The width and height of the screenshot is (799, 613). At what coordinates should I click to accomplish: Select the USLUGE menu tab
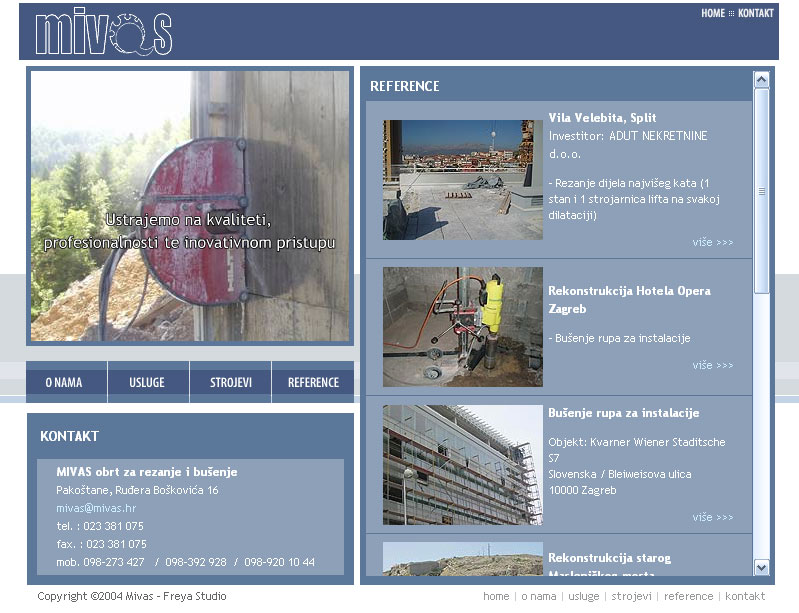tap(147, 382)
